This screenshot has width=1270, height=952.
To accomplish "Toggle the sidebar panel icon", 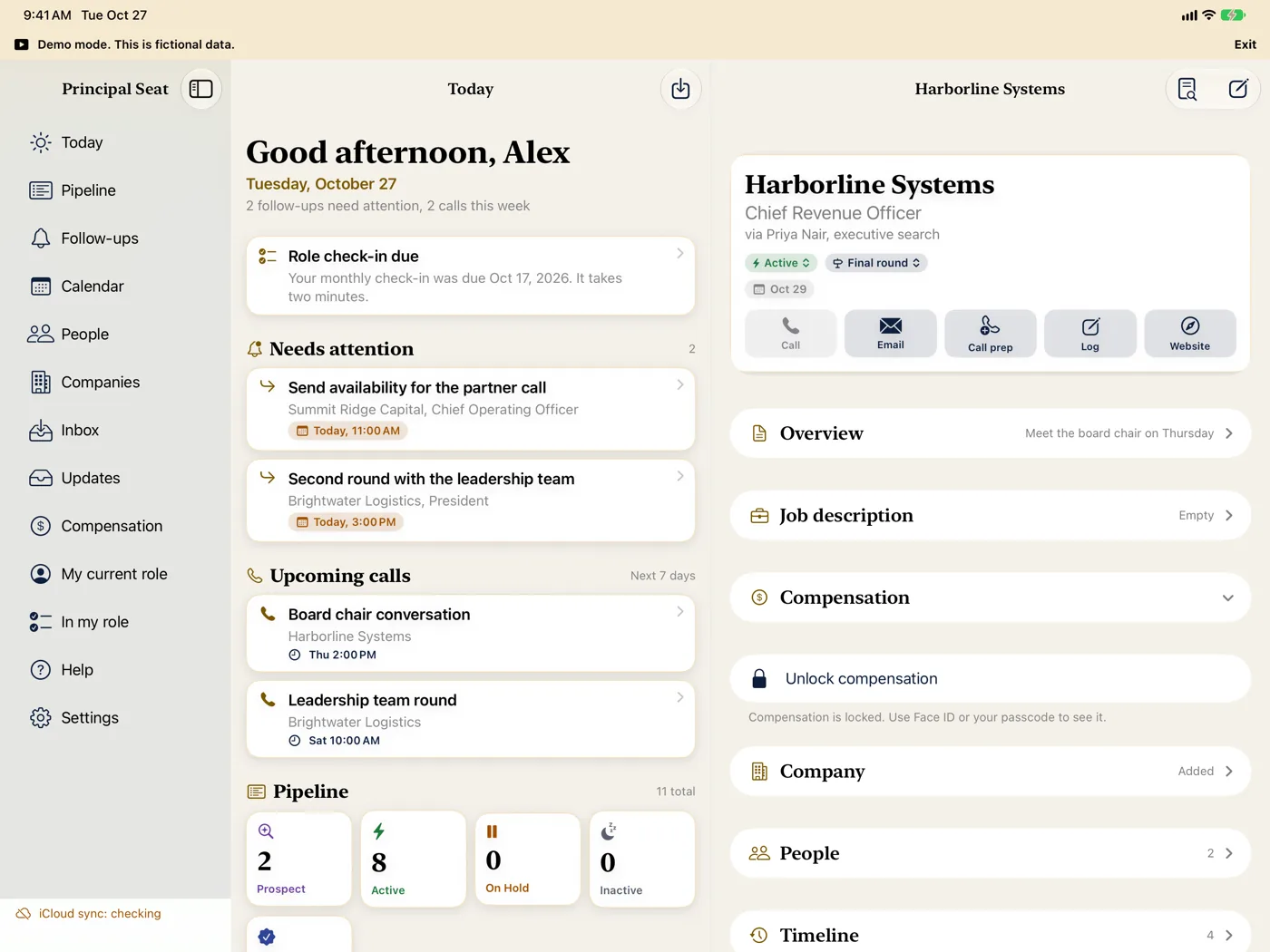I will 201,89.
